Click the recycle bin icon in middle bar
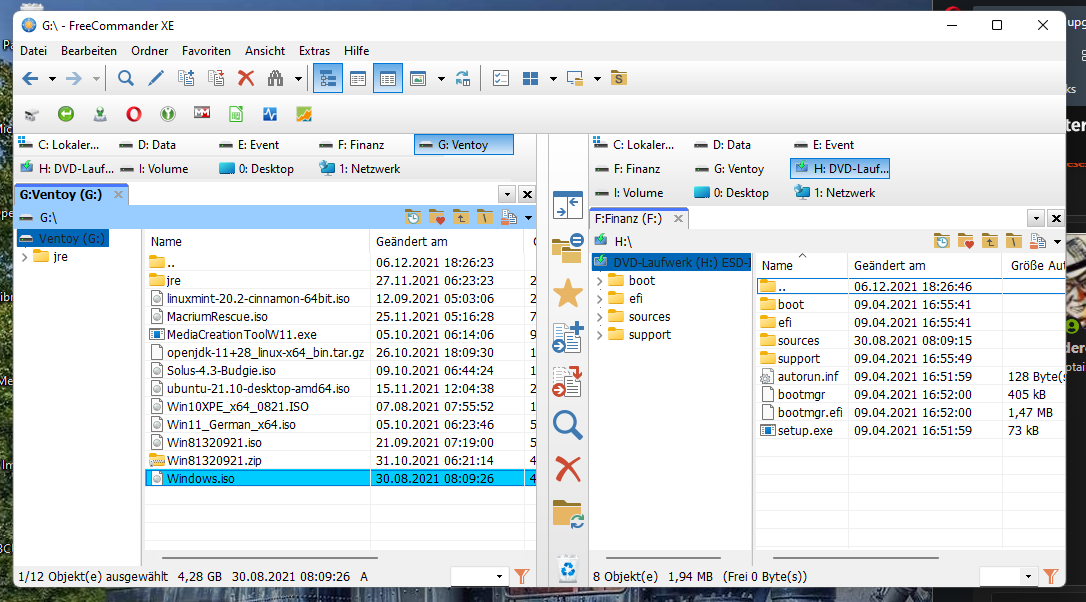The image size is (1086, 602). [x=568, y=568]
